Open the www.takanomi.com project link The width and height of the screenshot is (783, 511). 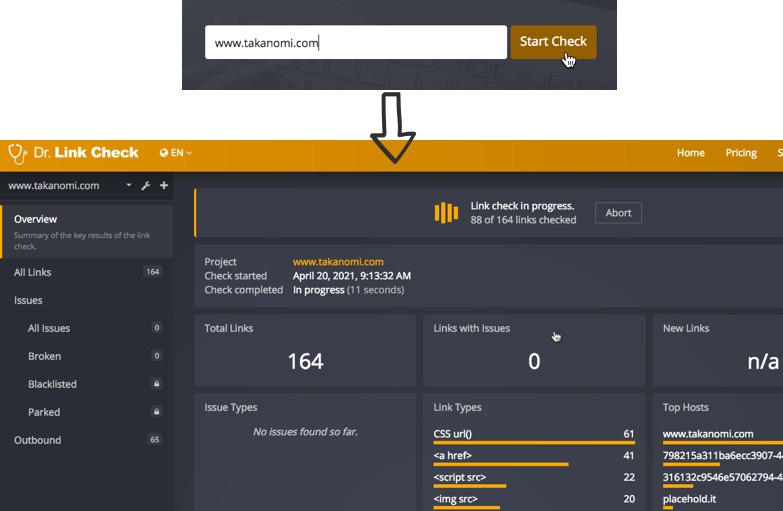click(338, 262)
